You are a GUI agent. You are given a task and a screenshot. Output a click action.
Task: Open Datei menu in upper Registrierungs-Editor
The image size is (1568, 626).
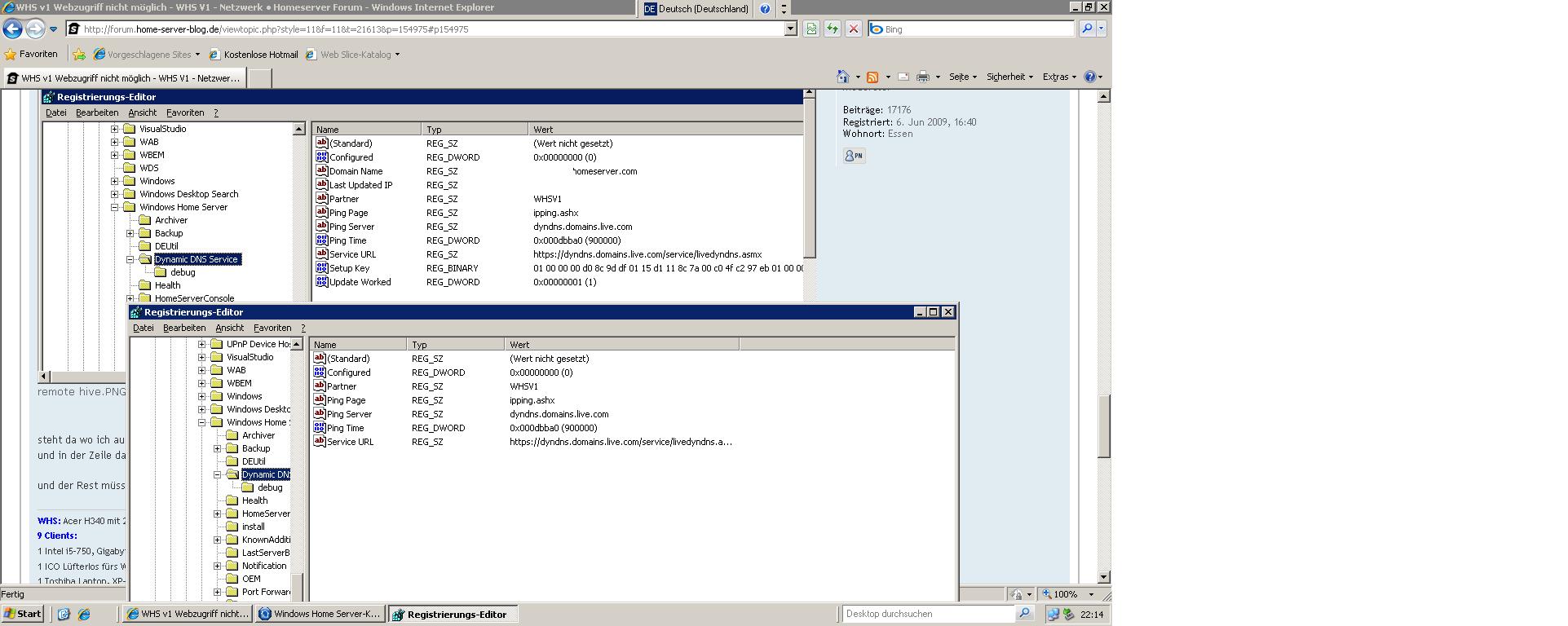click(x=56, y=112)
